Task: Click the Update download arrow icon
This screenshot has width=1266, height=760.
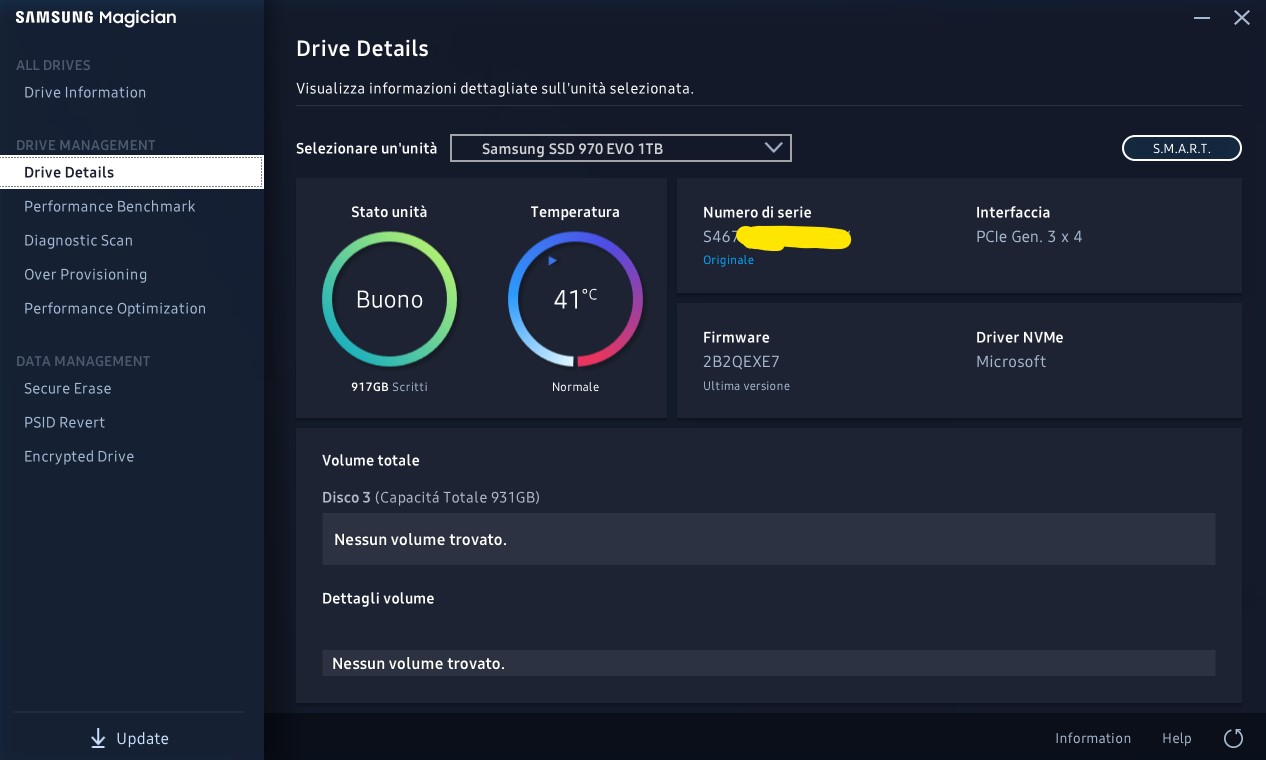Action: tap(98, 738)
